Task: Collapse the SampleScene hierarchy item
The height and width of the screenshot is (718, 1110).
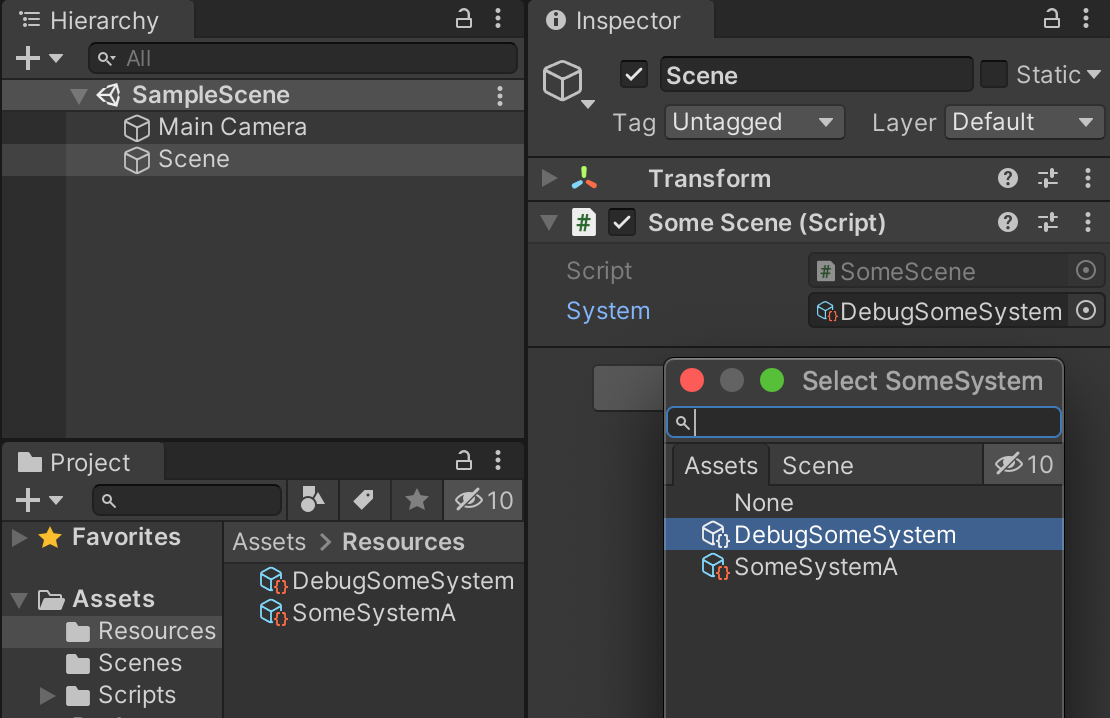Action: (78, 95)
